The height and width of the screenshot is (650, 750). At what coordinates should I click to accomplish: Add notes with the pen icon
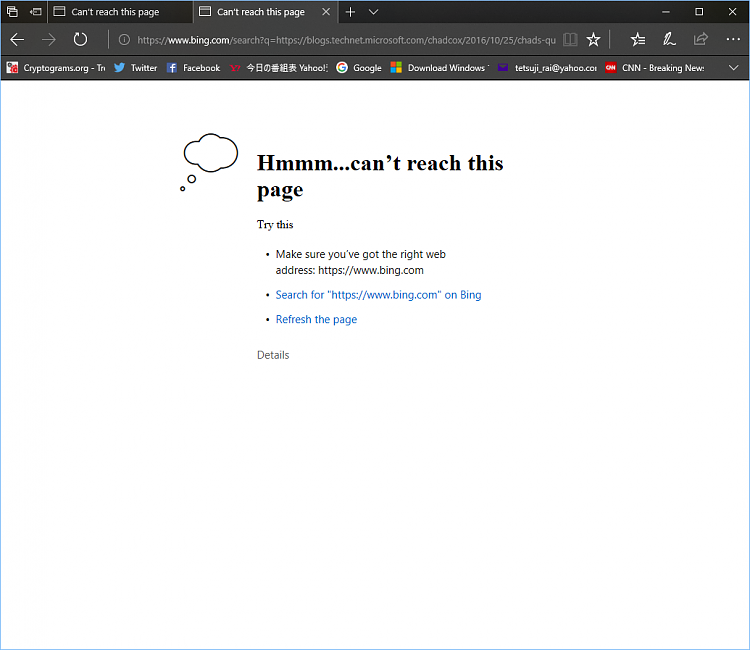pos(669,40)
